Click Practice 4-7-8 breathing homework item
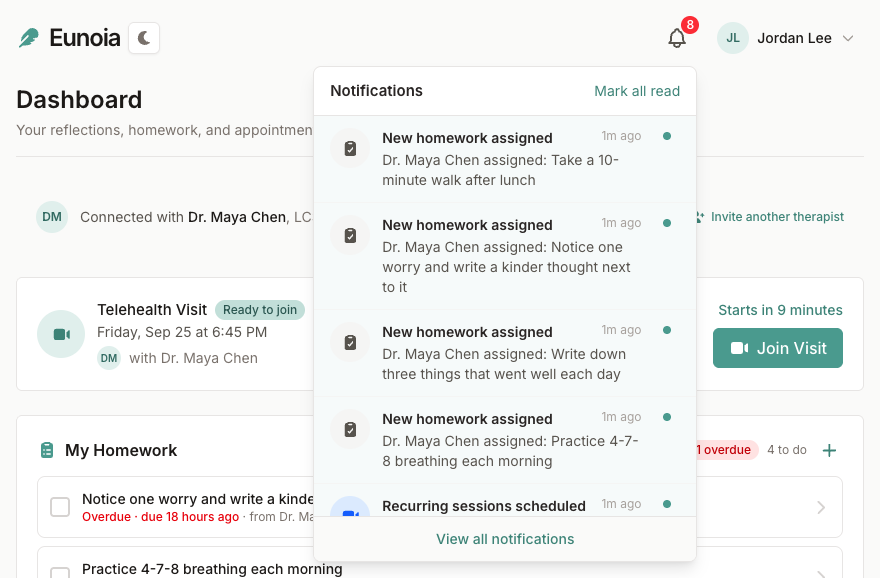880x578 pixels. (212, 569)
